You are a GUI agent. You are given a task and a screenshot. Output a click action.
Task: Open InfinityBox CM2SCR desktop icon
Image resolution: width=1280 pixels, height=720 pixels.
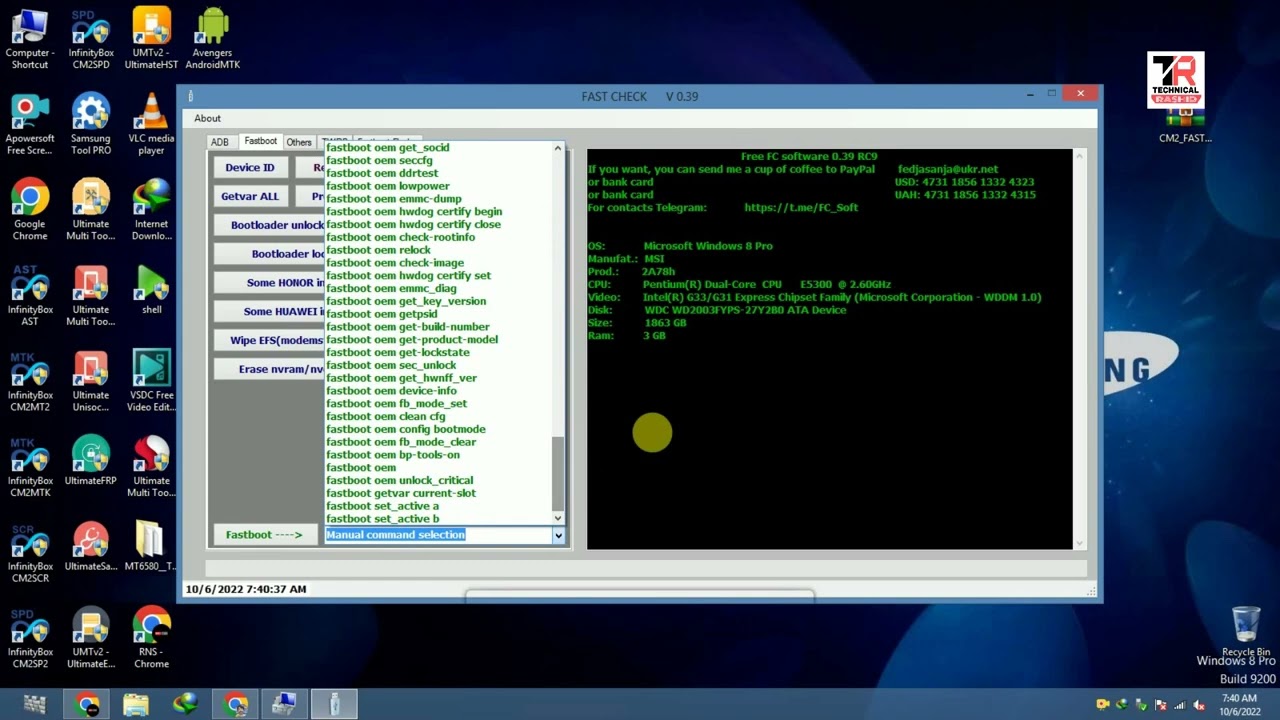[x=30, y=553]
